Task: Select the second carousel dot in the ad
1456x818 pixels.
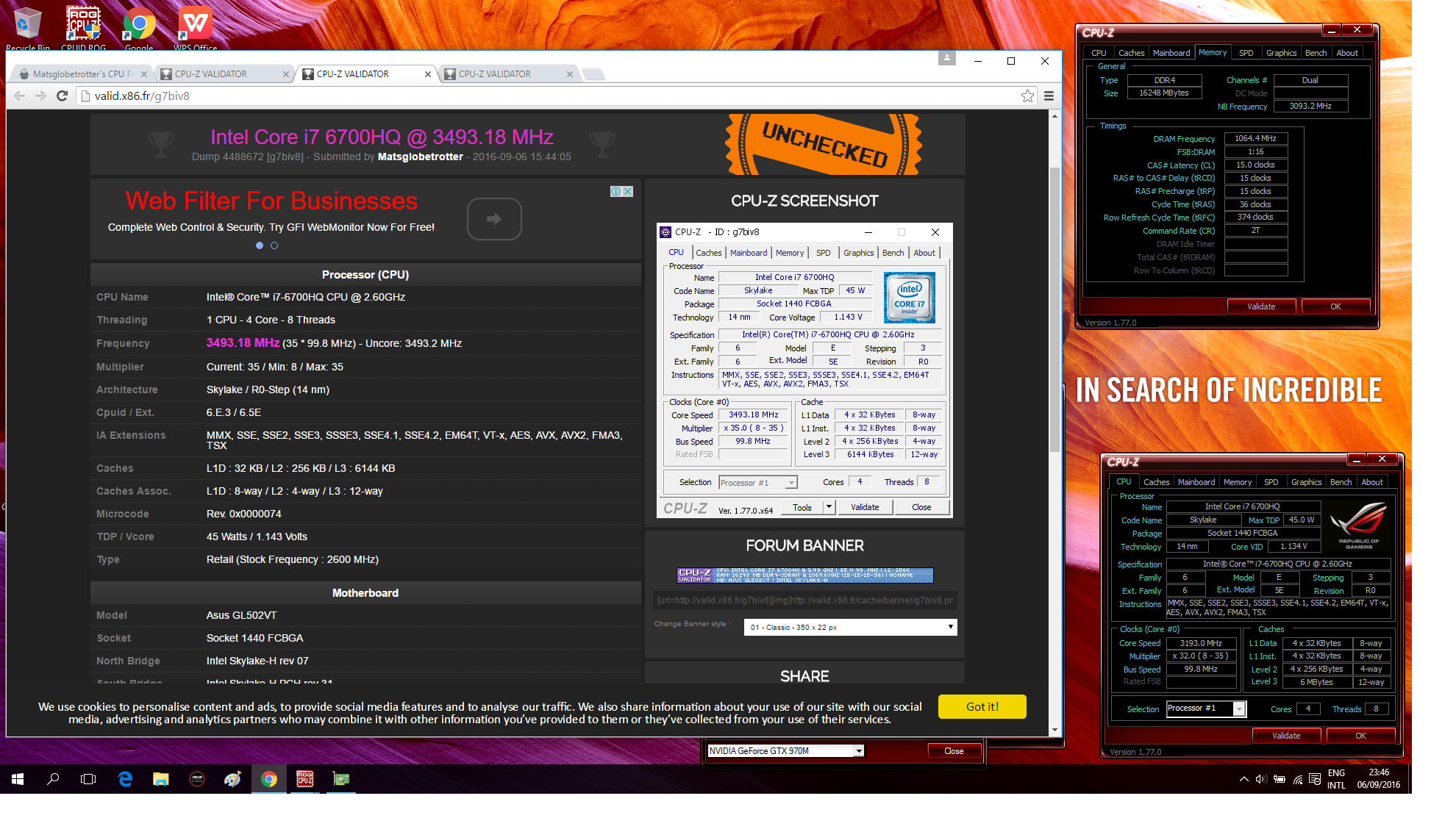Action: tap(274, 245)
